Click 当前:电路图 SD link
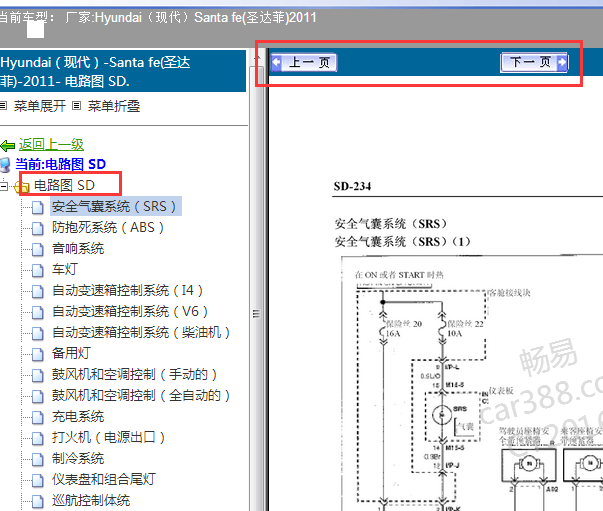 coord(60,164)
